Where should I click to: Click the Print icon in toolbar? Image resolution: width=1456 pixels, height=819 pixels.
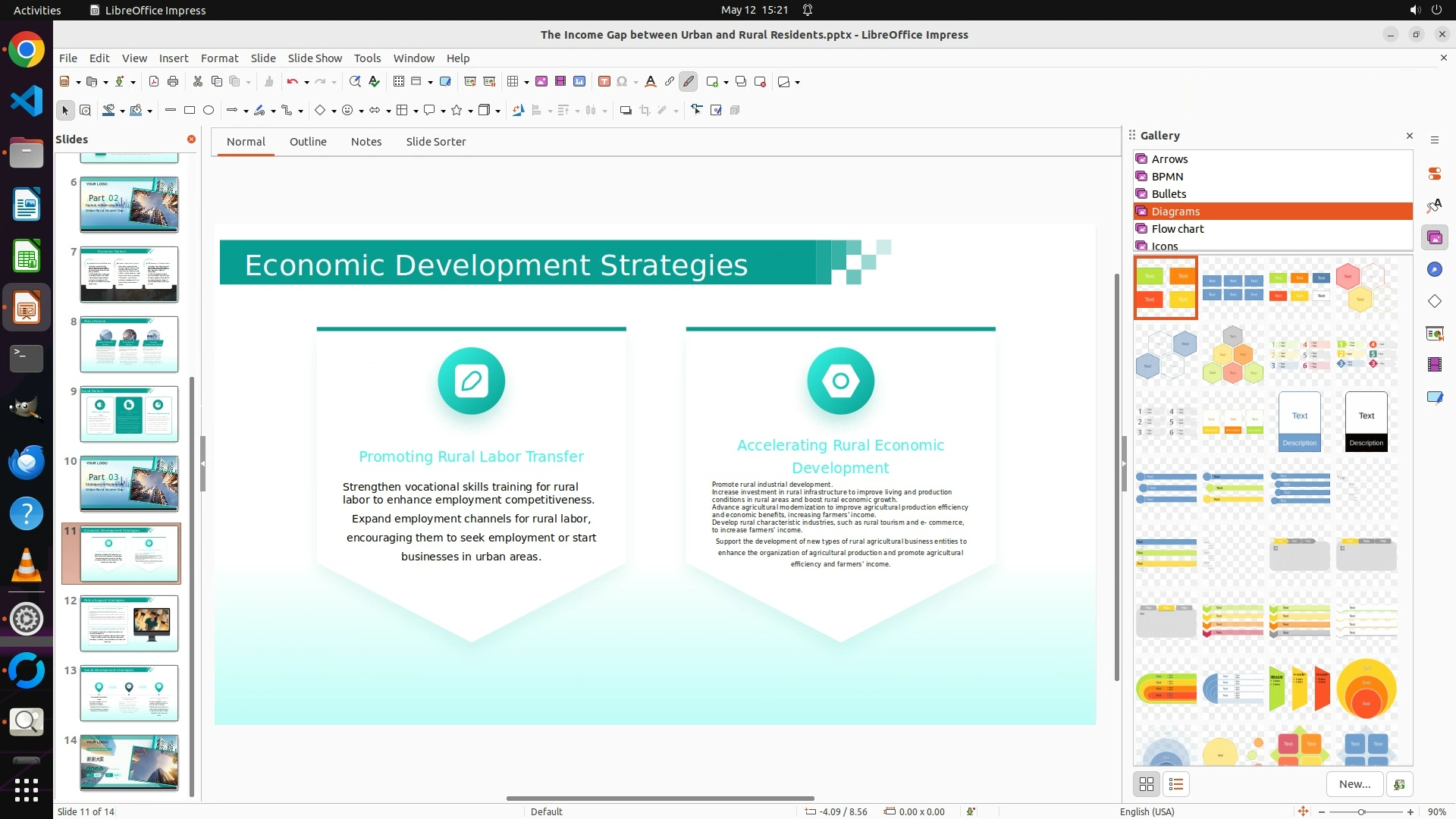pos(173,82)
